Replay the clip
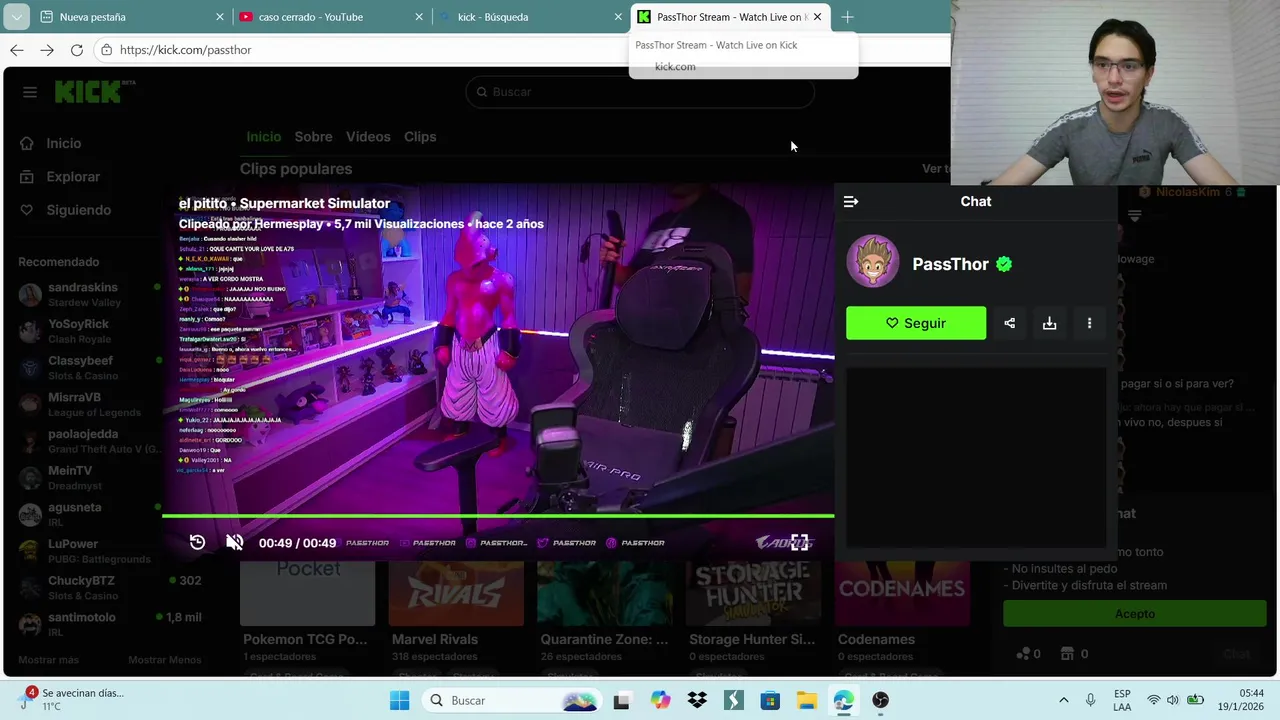 tap(197, 542)
